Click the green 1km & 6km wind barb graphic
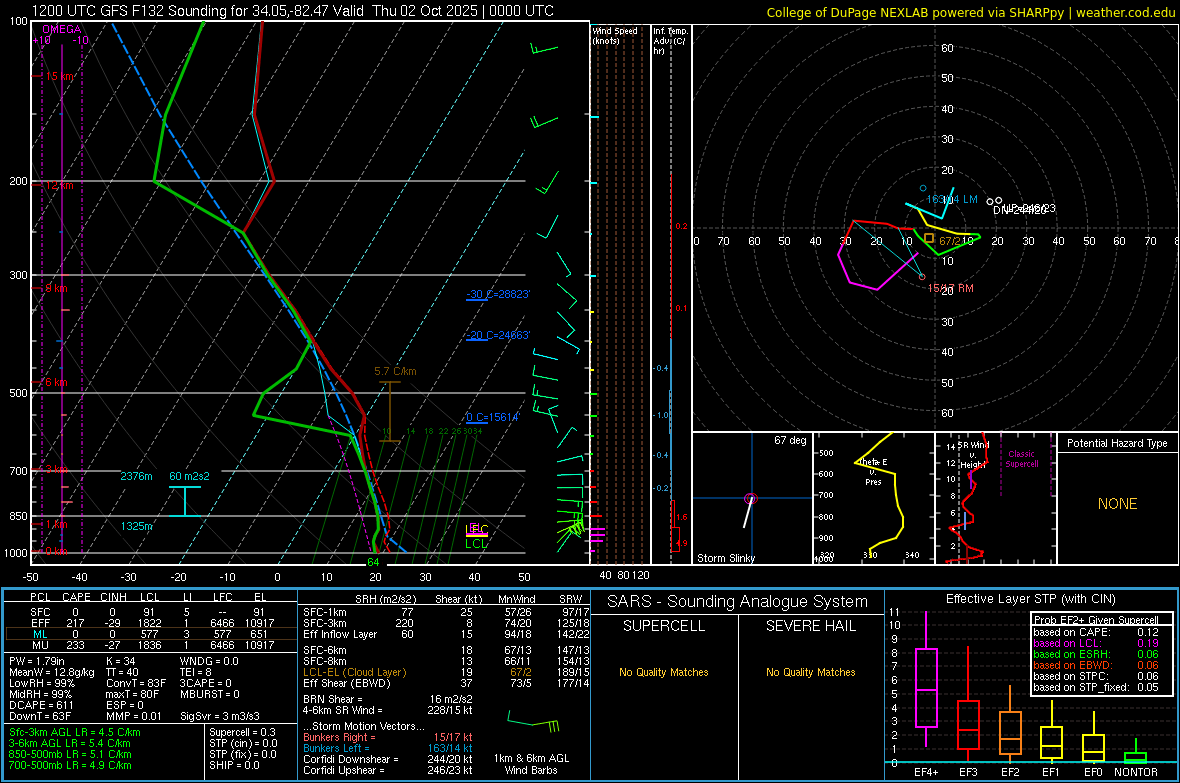This screenshot has width=1180, height=783. [534, 721]
